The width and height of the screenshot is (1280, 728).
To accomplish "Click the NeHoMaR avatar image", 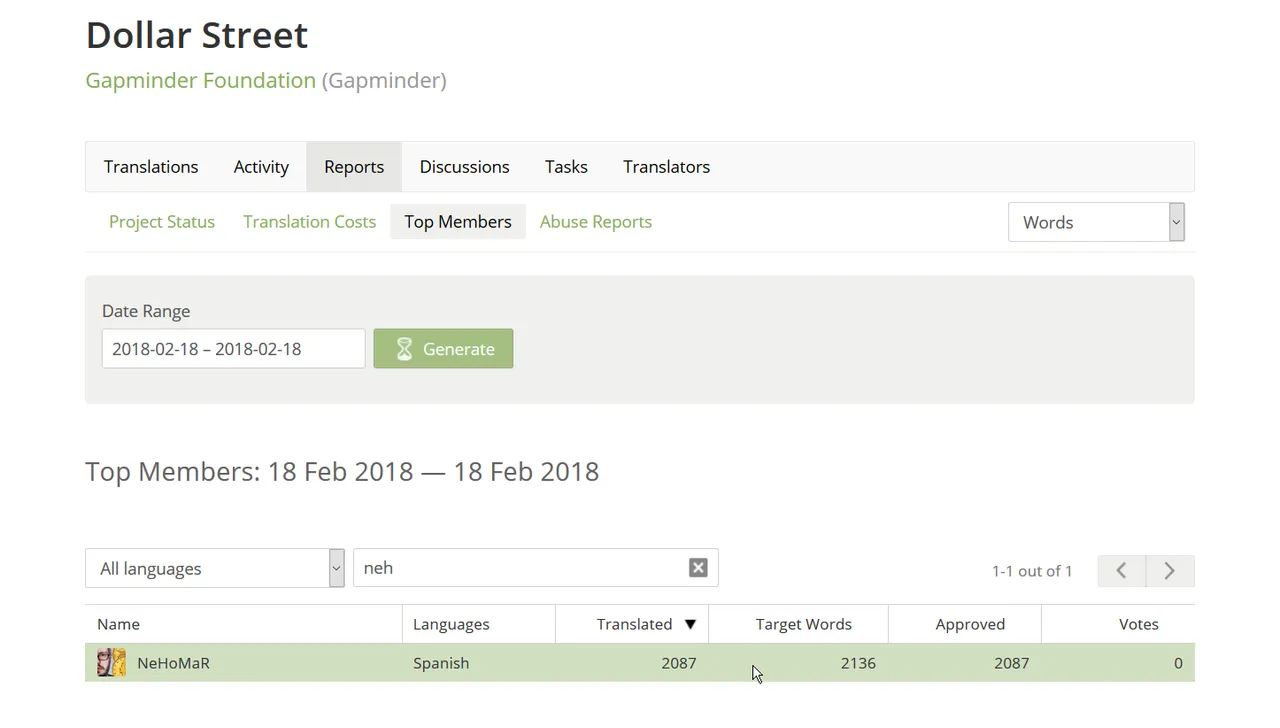I will click(x=111, y=662).
